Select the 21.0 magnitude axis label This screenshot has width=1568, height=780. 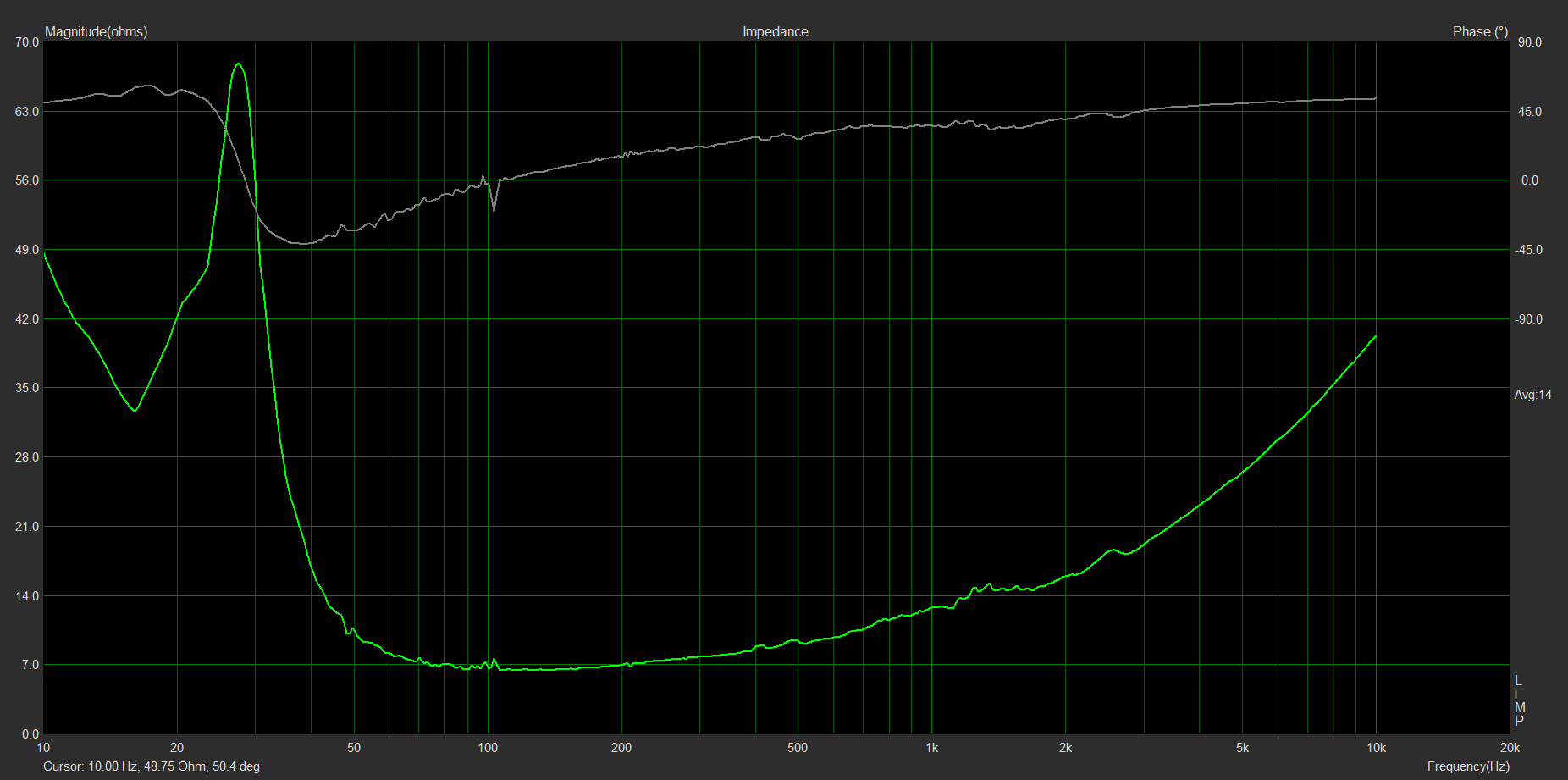(x=28, y=527)
